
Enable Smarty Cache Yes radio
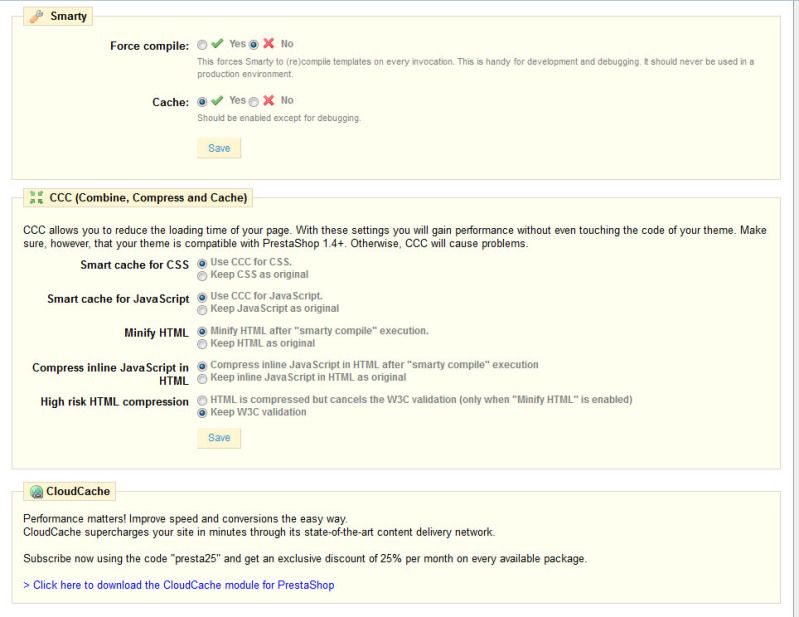pyautogui.click(x=202, y=102)
